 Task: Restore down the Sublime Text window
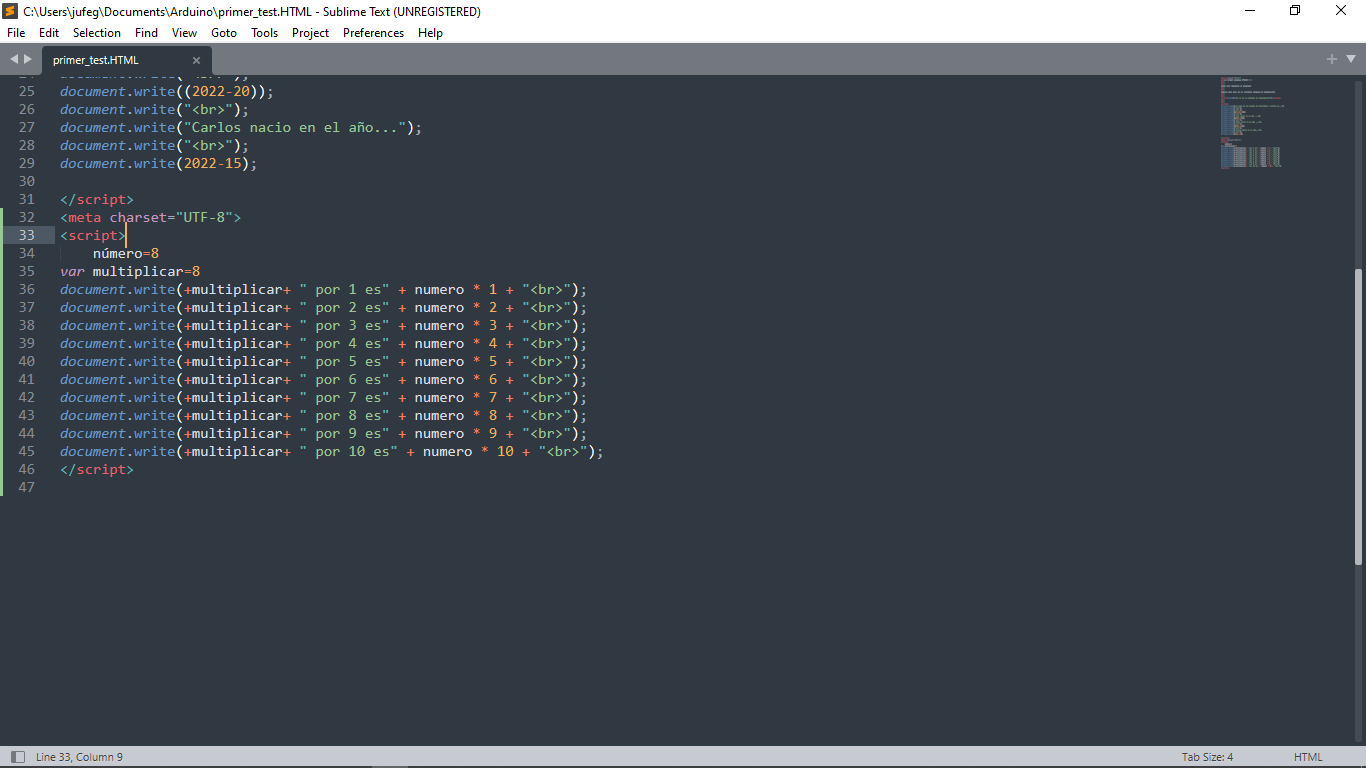pyautogui.click(x=1295, y=11)
